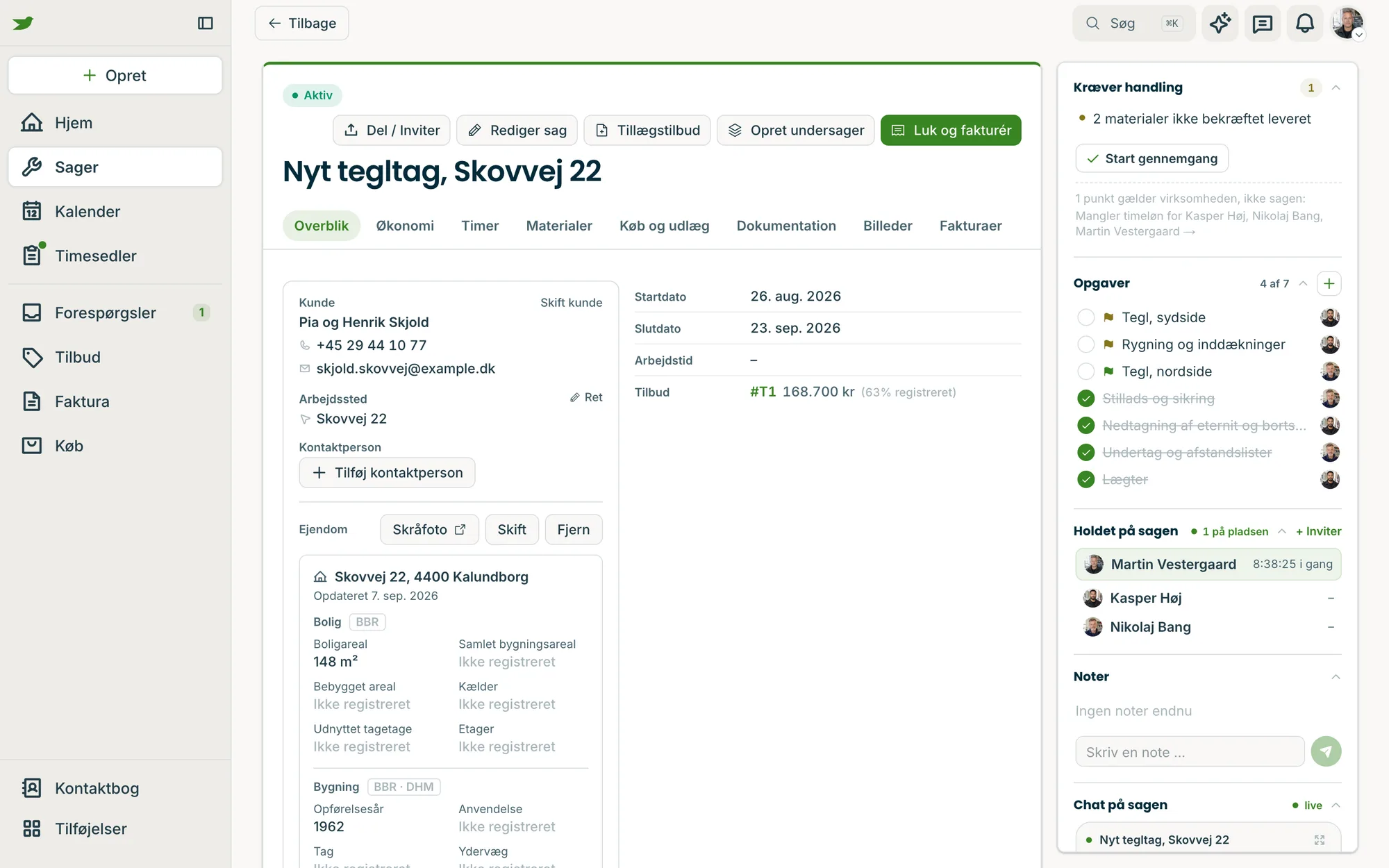This screenshot has height=868, width=1389.
Task: Click the green bird logo
Action: [23, 23]
